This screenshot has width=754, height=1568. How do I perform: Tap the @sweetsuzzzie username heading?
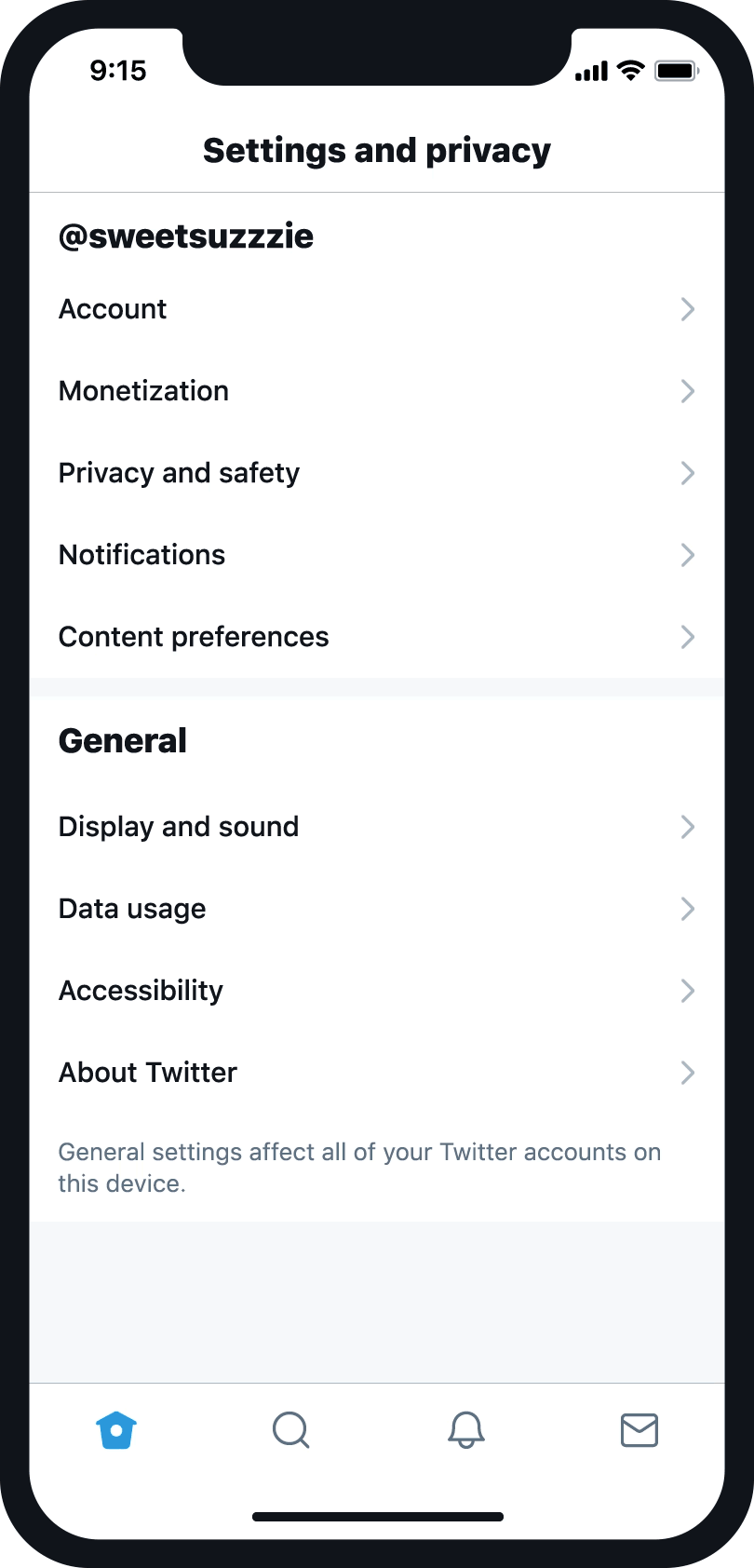[186, 237]
